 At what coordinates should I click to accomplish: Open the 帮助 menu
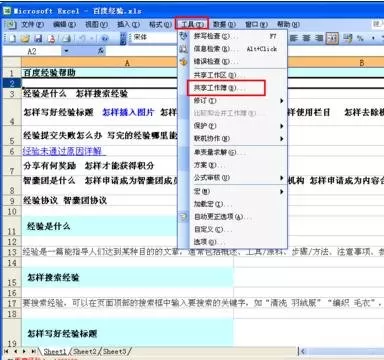point(288,24)
